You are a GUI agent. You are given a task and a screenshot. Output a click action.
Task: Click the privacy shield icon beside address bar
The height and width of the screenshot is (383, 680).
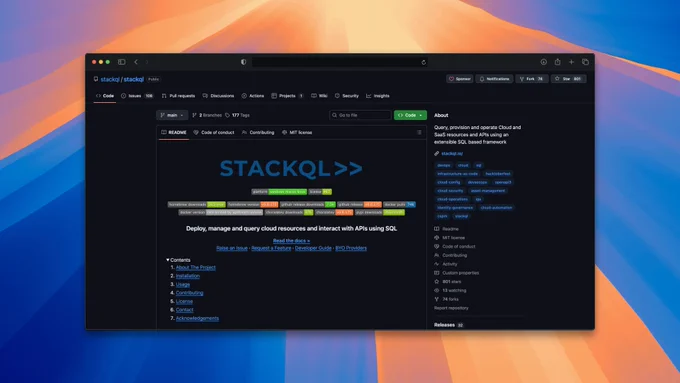click(243, 62)
